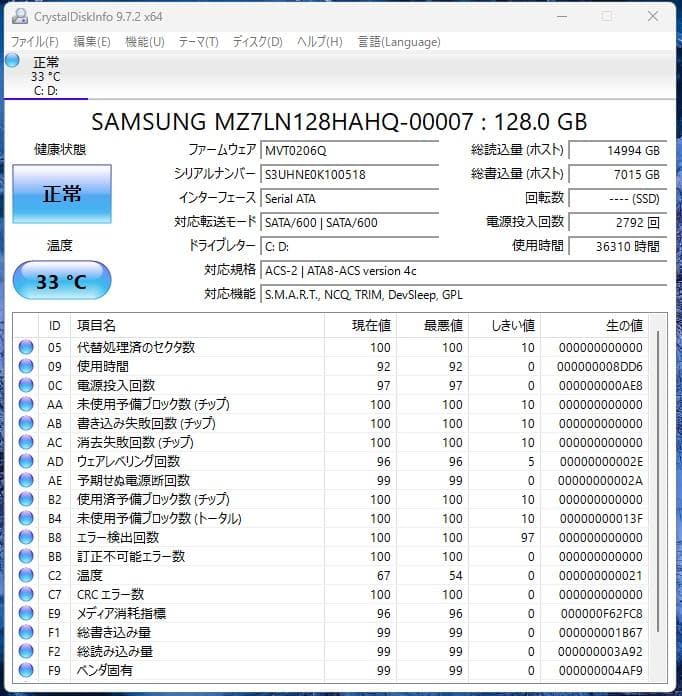Screen dimensions: 682x696
Task: Click the interface field Serial ATA
Action: 349,198
